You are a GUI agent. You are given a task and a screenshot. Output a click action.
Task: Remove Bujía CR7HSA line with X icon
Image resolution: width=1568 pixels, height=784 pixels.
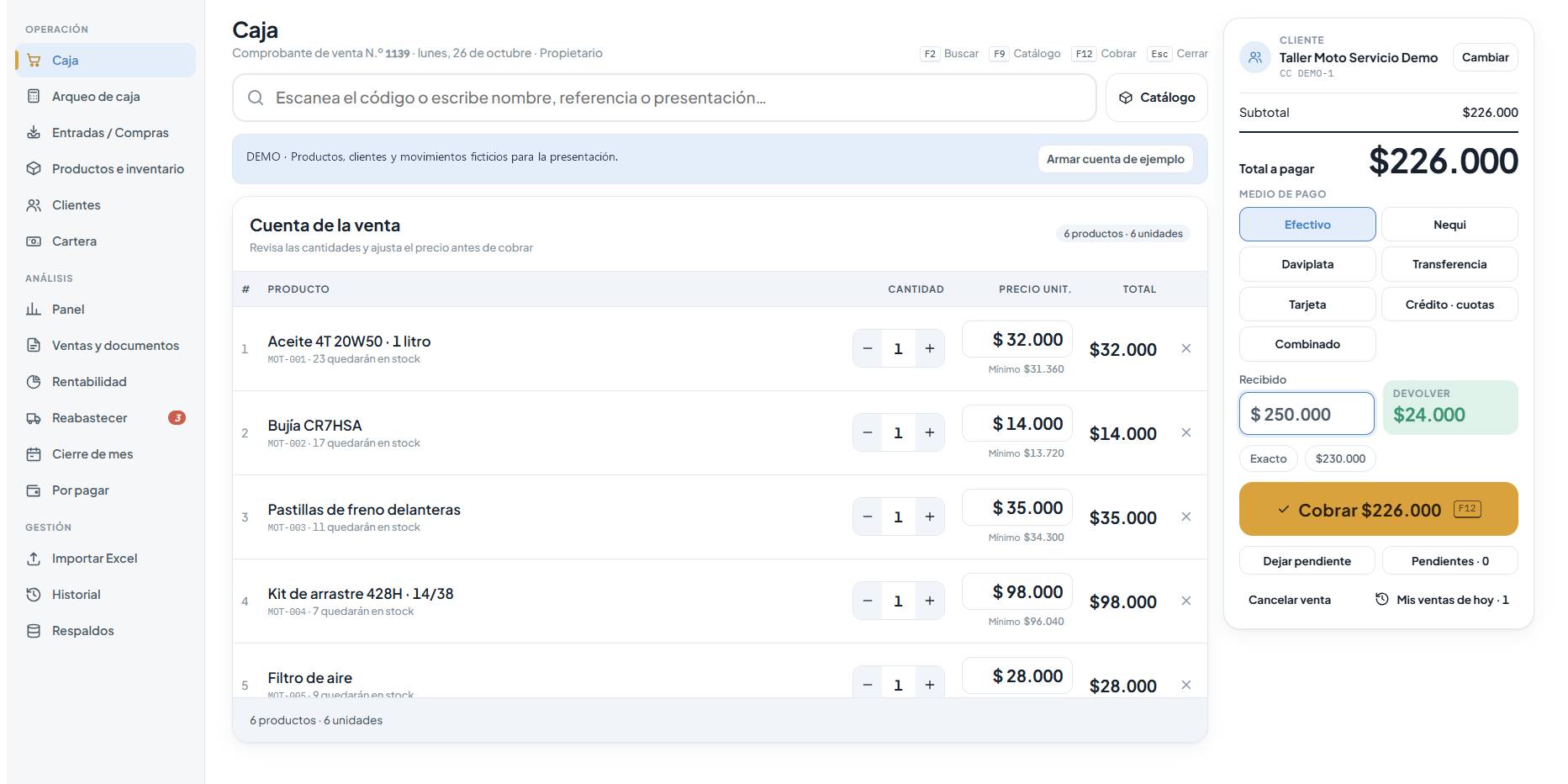point(1185,432)
